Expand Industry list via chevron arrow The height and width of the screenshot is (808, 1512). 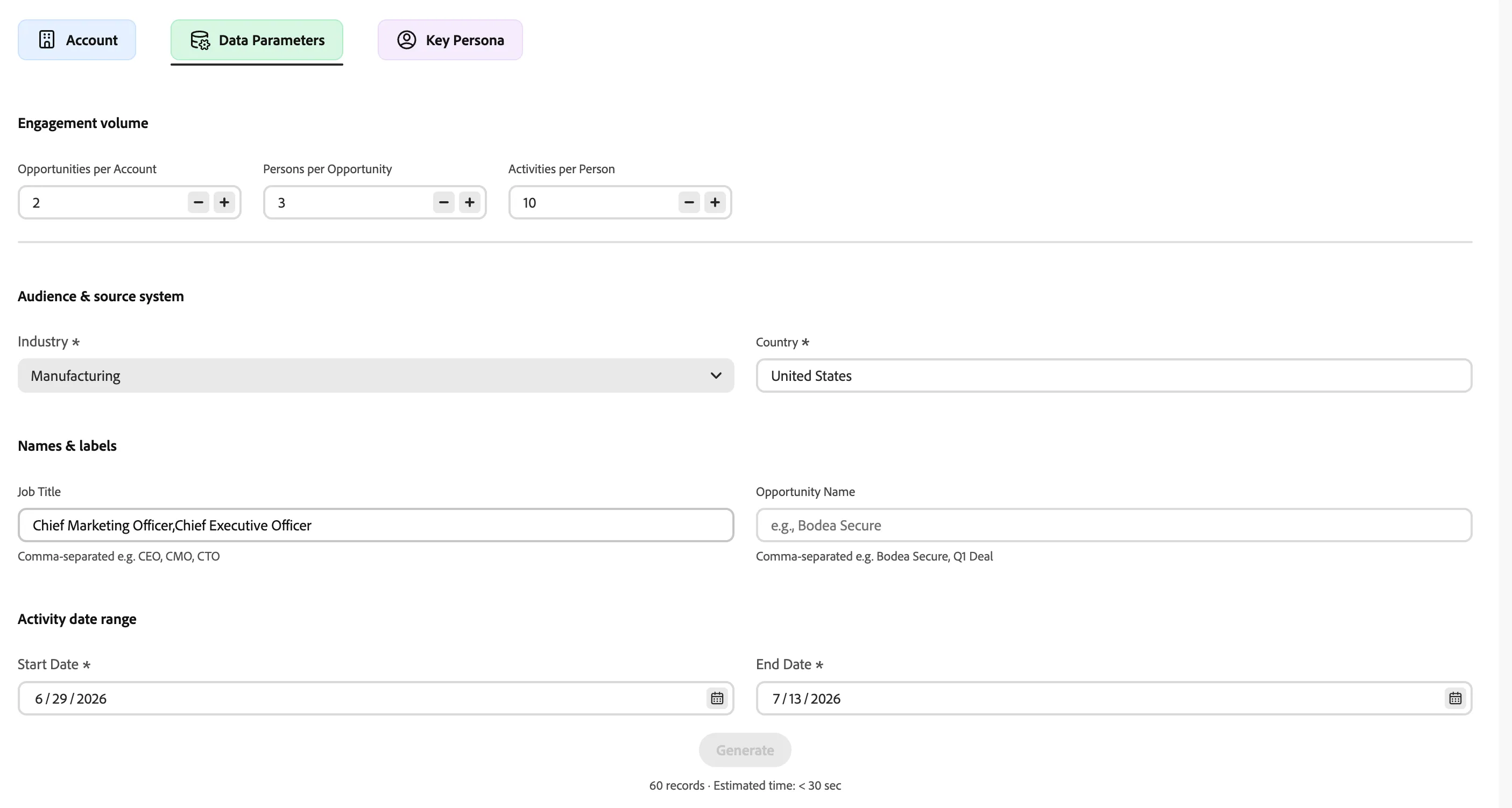(x=716, y=375)
